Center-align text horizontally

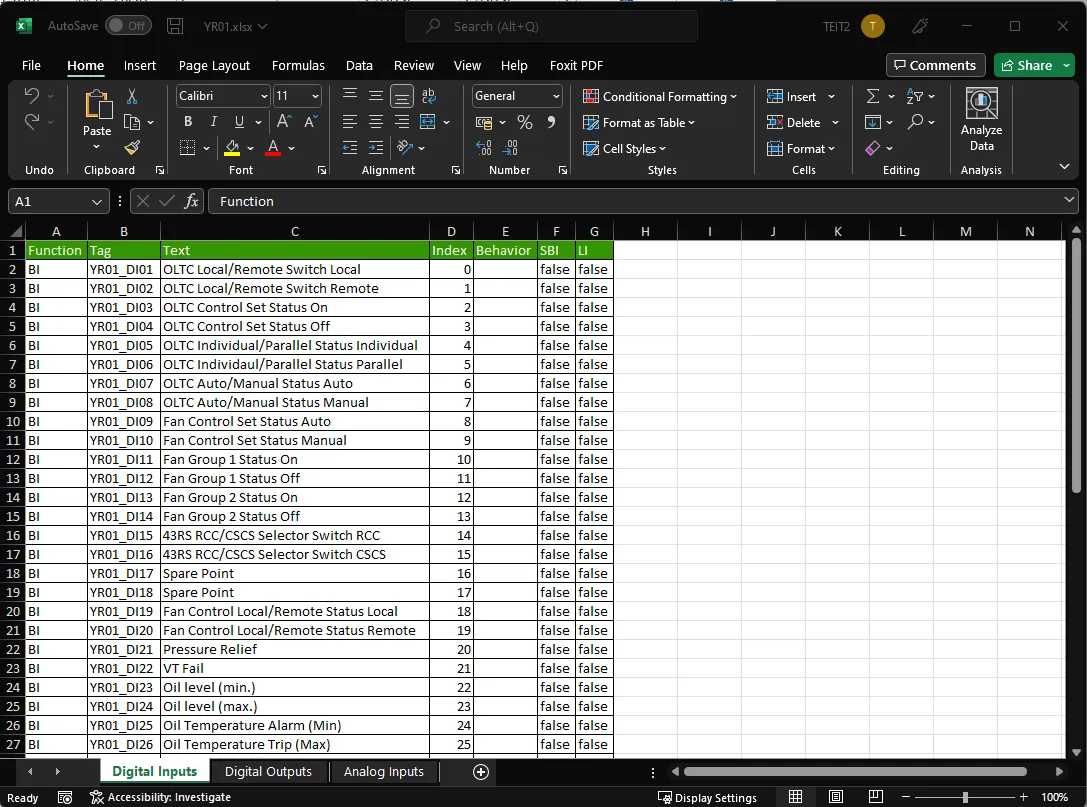tap(376, 123)
